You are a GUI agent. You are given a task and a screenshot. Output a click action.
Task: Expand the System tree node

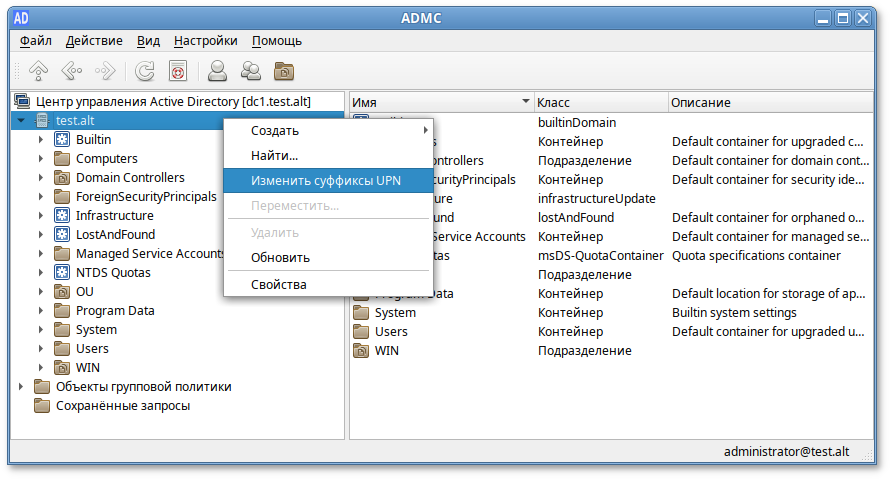pyautogui.click(x=41, y=330)
